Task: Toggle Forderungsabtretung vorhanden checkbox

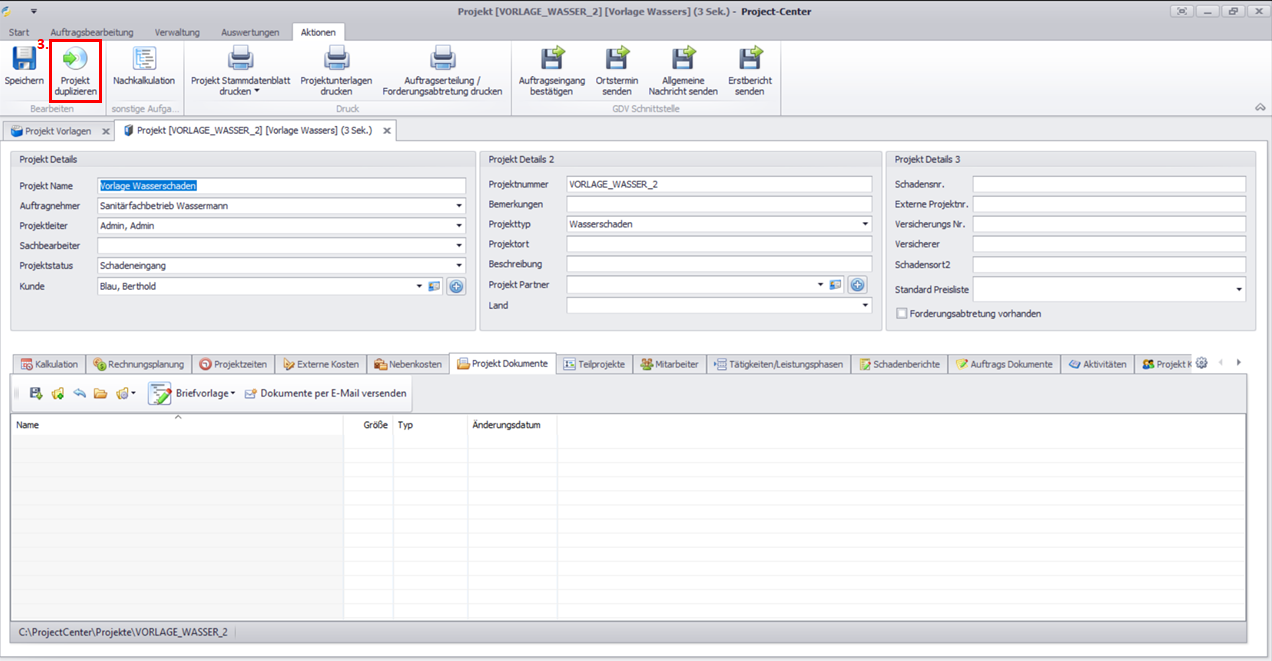Action: point(902,313)
